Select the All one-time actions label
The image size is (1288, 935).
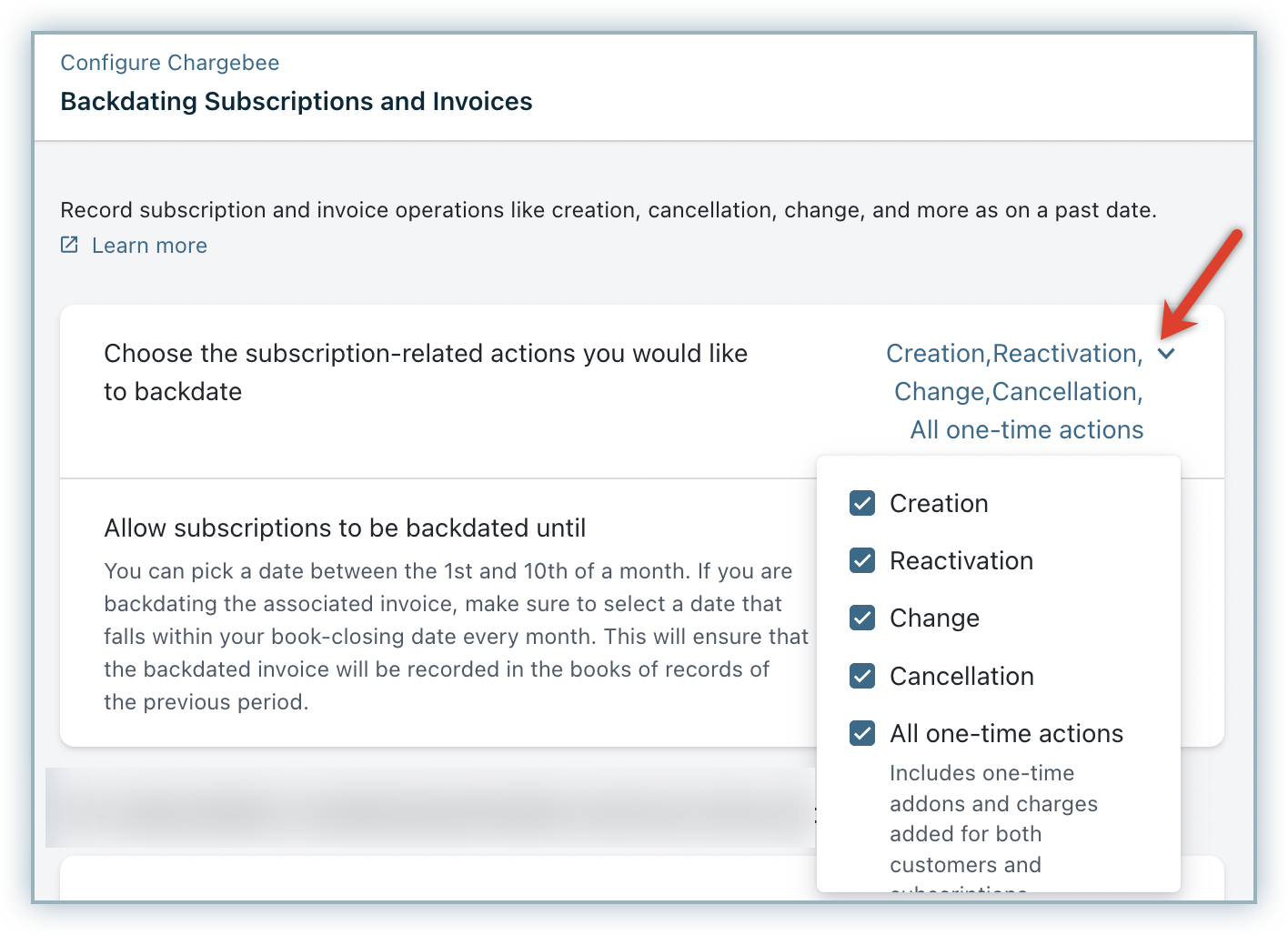(x=1006, y=733)
